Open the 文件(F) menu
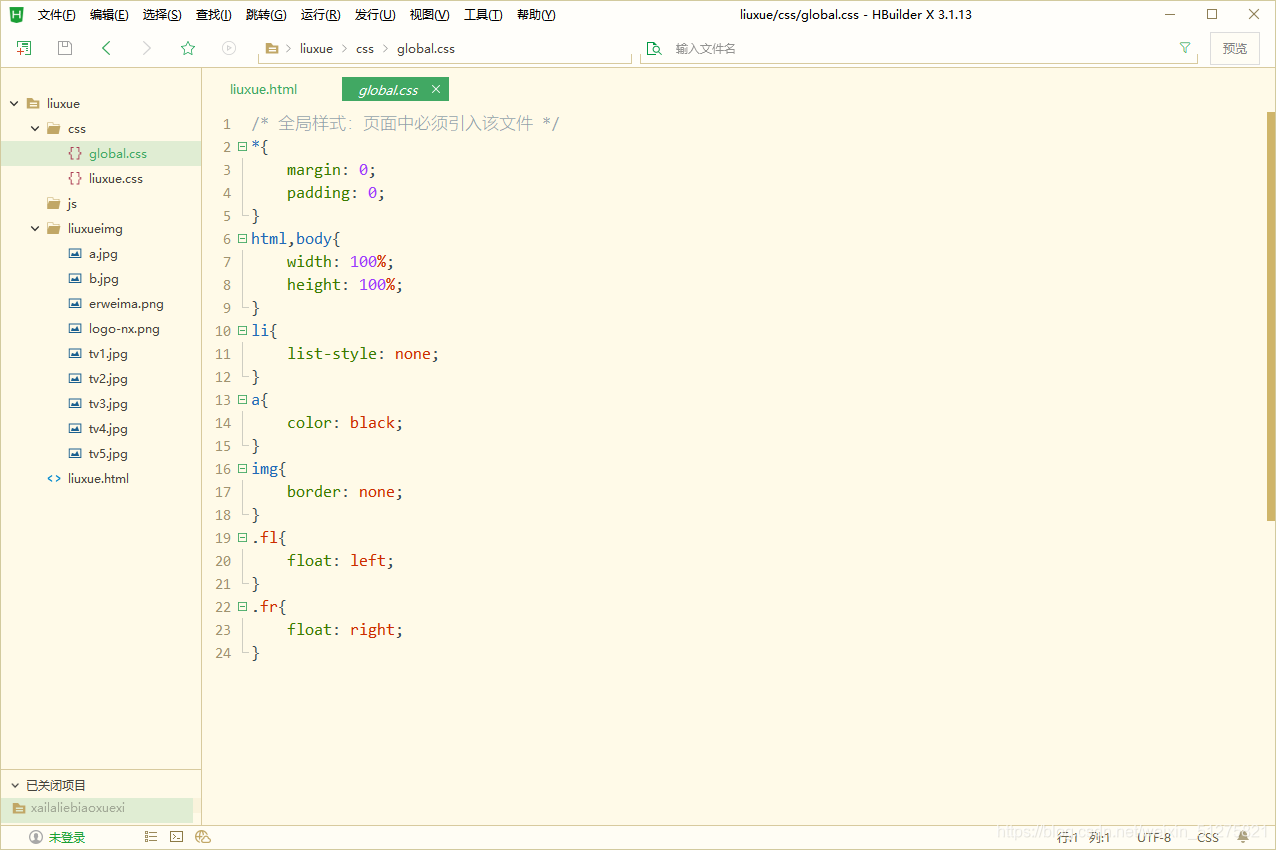Screen dimensions: 1276x850 click(x=56, y=15)
